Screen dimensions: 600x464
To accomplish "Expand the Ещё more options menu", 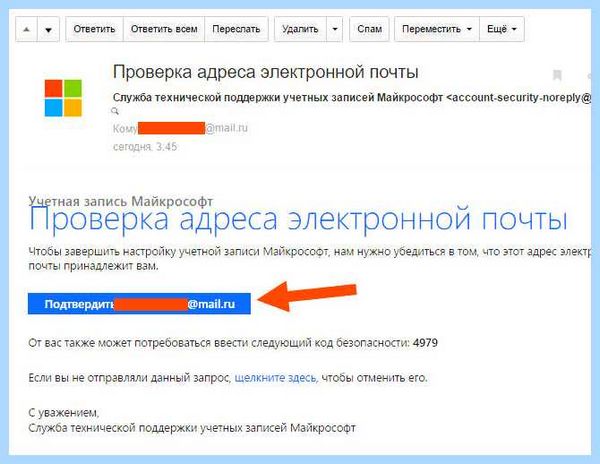I will pos(502,29).
